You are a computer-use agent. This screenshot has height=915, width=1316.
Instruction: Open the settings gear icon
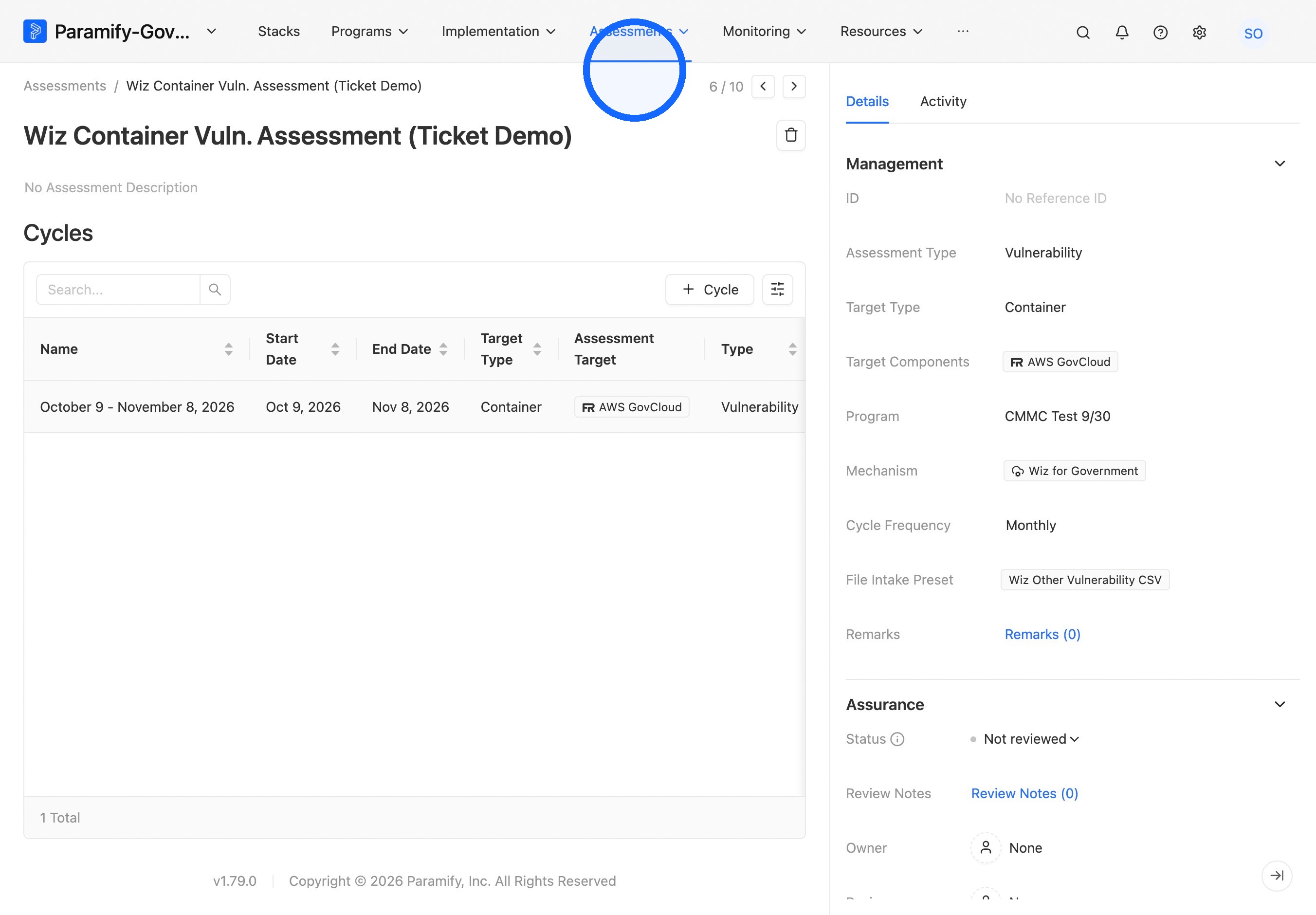click(x=1199, y=33)
